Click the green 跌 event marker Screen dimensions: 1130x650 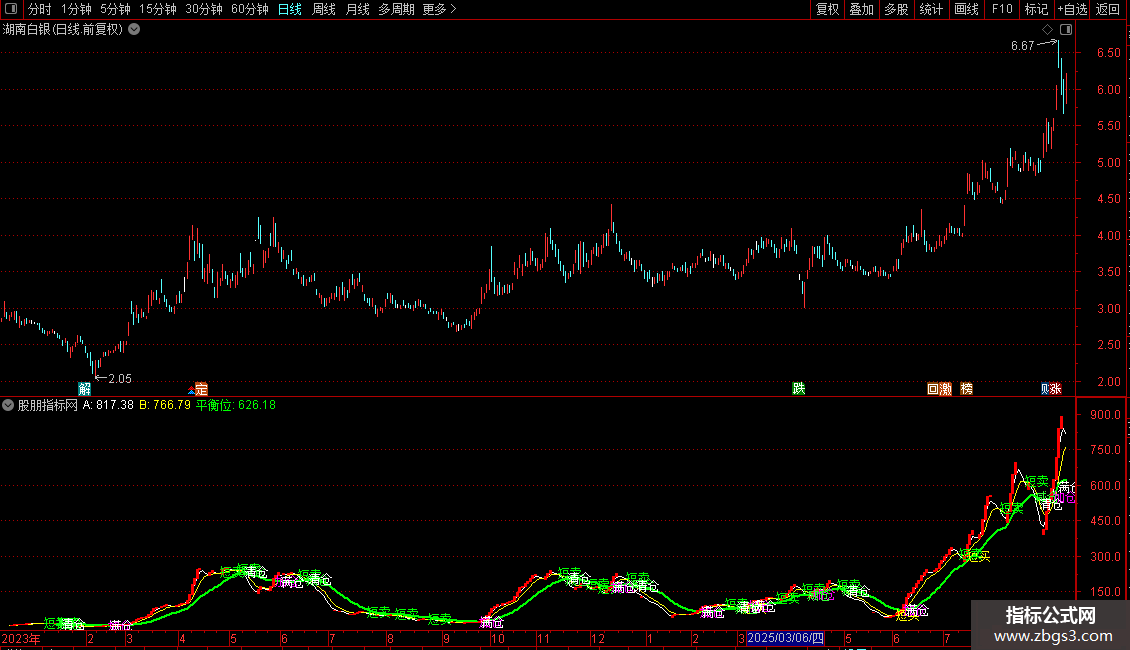[798, 388]
